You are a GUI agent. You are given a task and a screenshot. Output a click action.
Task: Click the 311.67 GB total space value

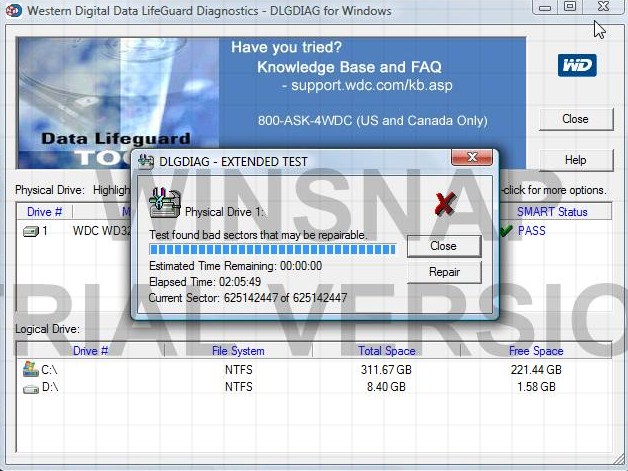[386, 369]
